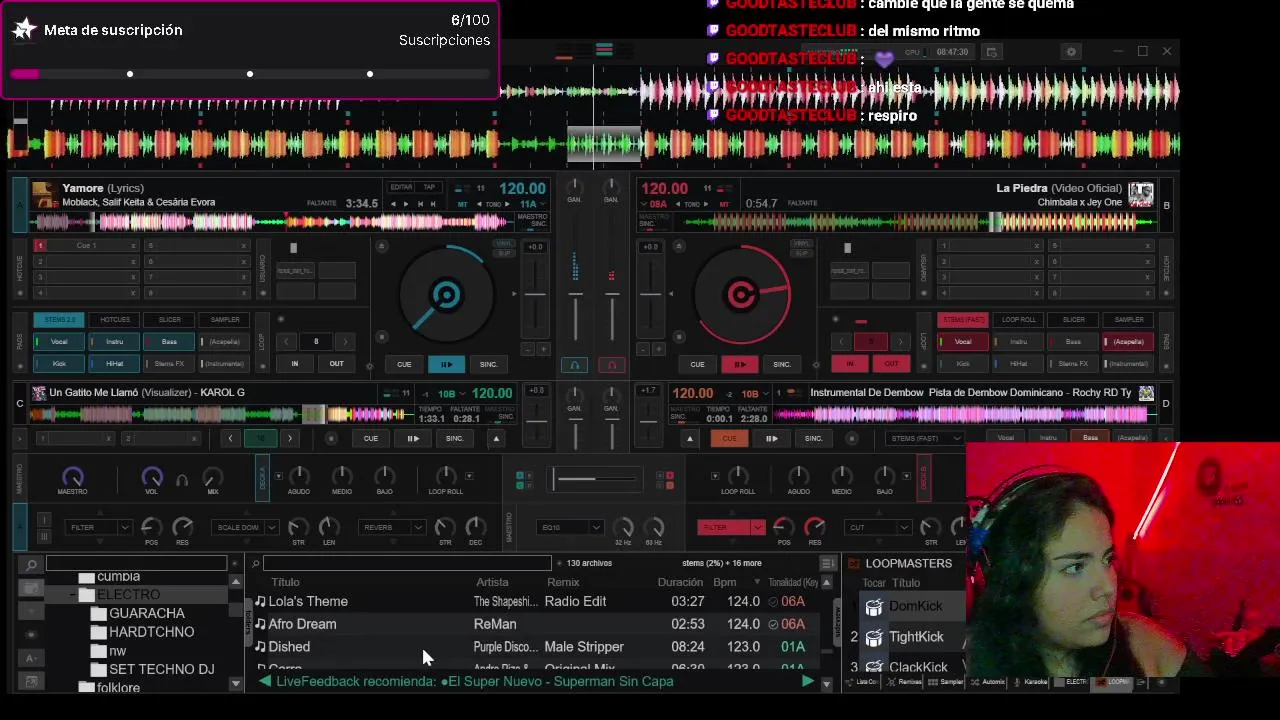Screen dimensions: 1280x720
Task: Turn the MAESTRO master volume knob
Action: point(72,477)
